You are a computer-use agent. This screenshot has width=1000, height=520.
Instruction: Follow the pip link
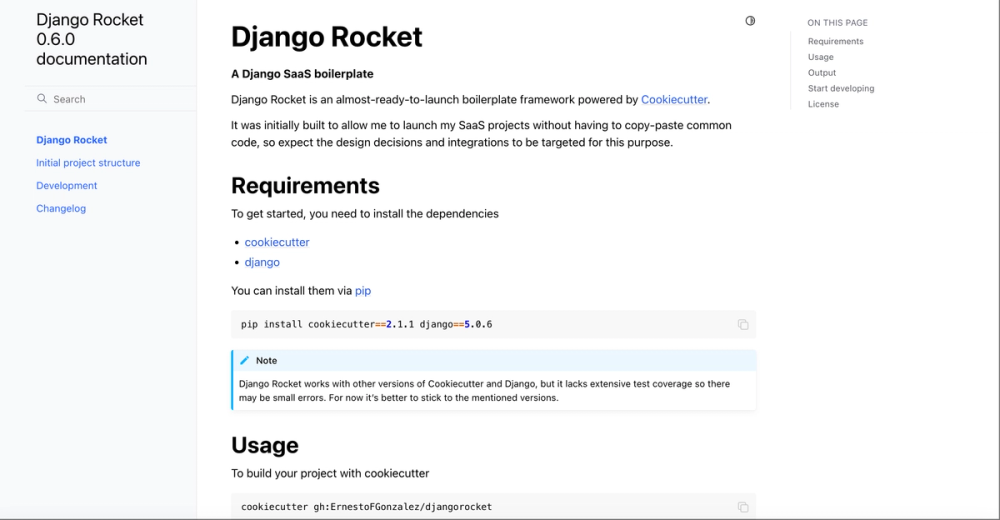click(363, 291)
